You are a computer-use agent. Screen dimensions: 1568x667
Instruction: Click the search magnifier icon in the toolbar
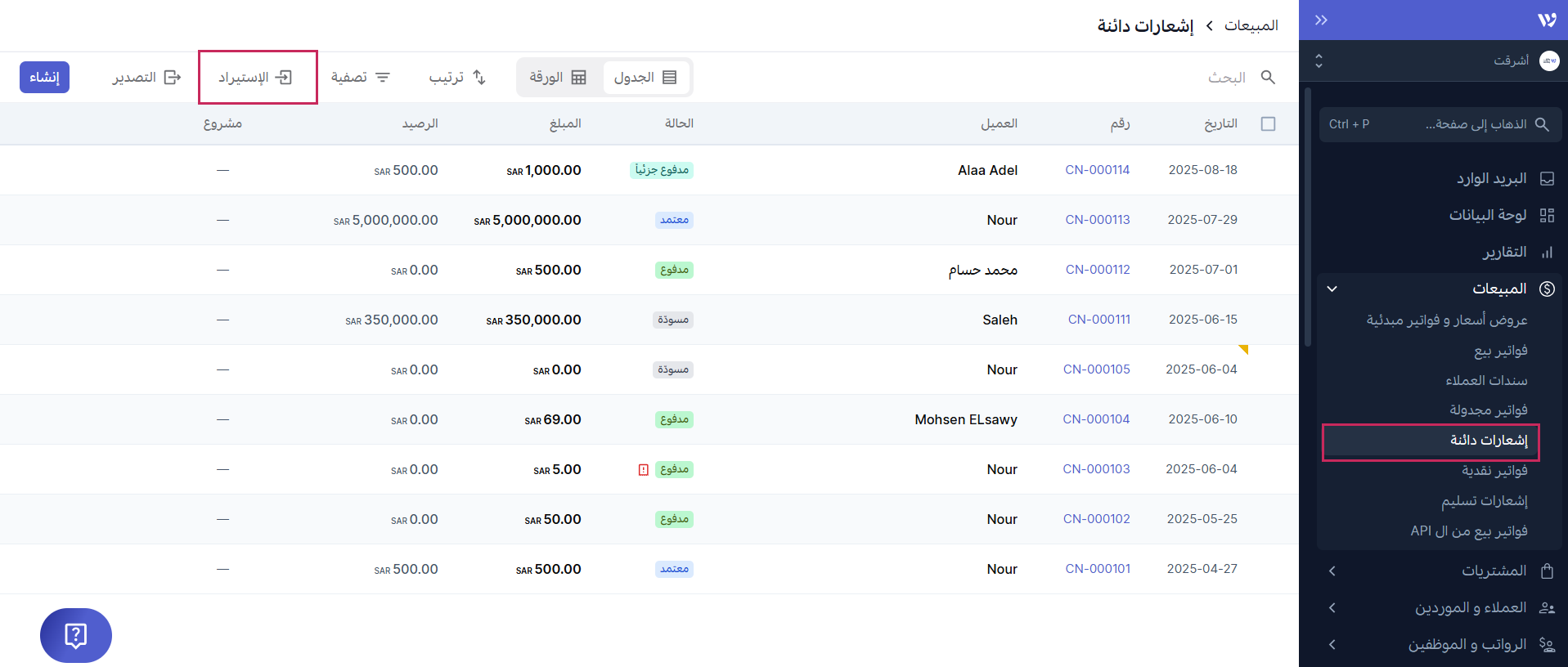click(x=1268, y=77)
